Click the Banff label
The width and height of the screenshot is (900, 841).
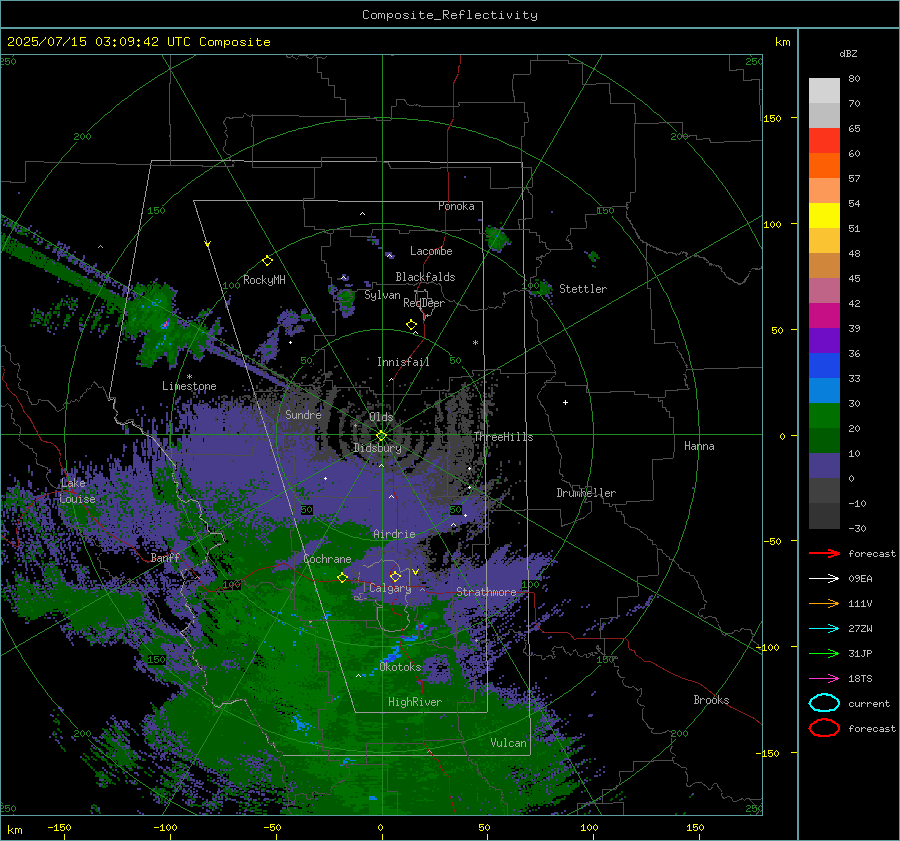click(165, 557)
